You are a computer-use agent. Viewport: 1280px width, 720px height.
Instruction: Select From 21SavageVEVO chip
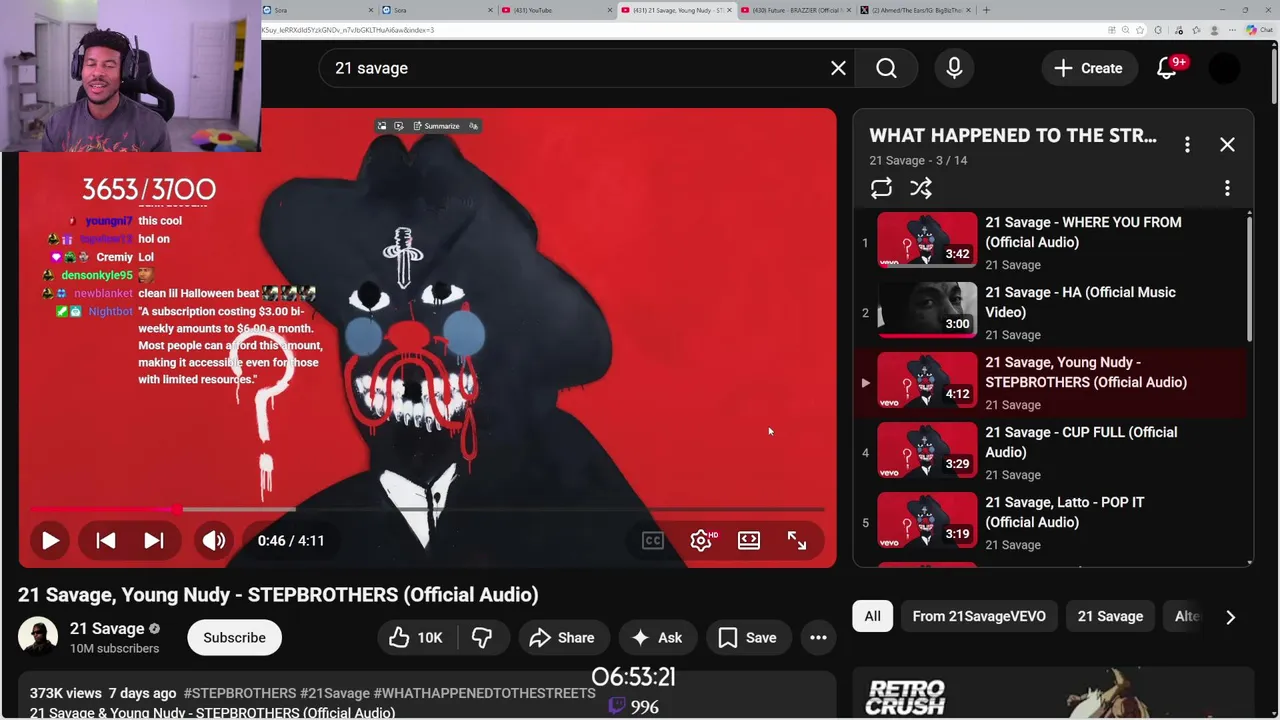[979, 616]
